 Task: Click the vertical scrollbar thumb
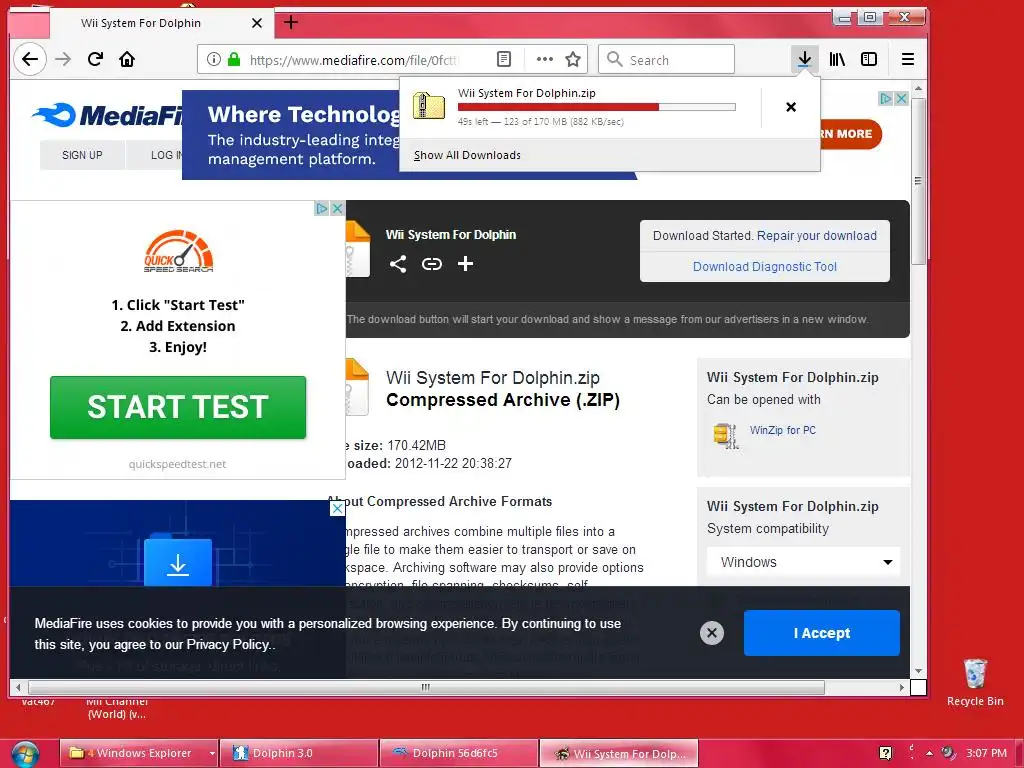point(918,181)
